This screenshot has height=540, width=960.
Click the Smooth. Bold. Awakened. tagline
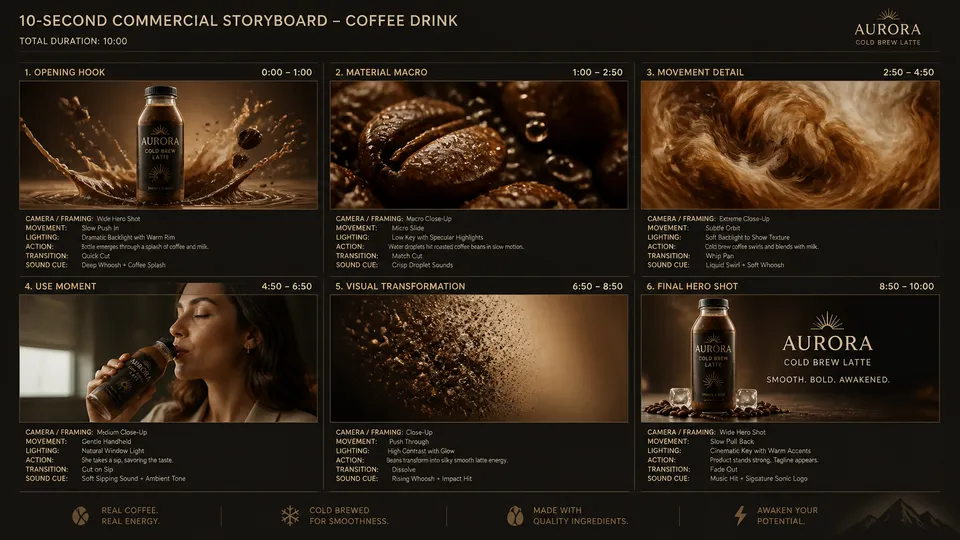point(828,380)
